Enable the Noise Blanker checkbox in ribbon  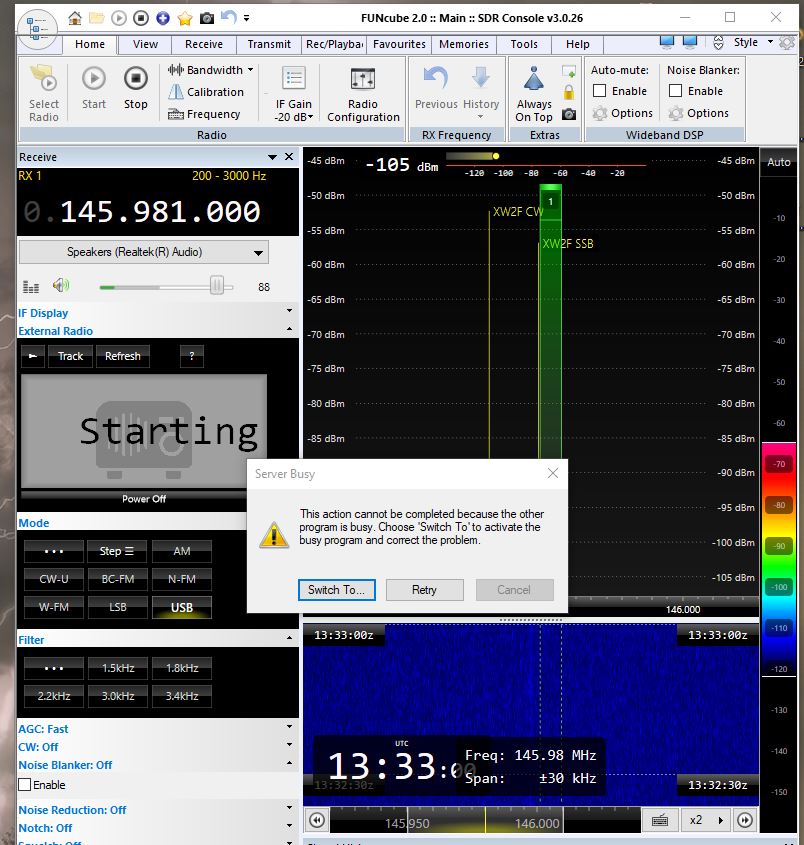pos(676,91)
